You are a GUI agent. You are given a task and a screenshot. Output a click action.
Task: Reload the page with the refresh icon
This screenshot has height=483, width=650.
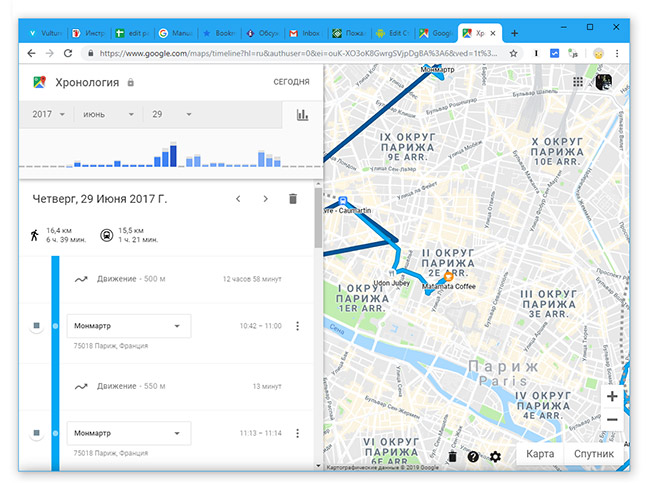click(68, 53)
